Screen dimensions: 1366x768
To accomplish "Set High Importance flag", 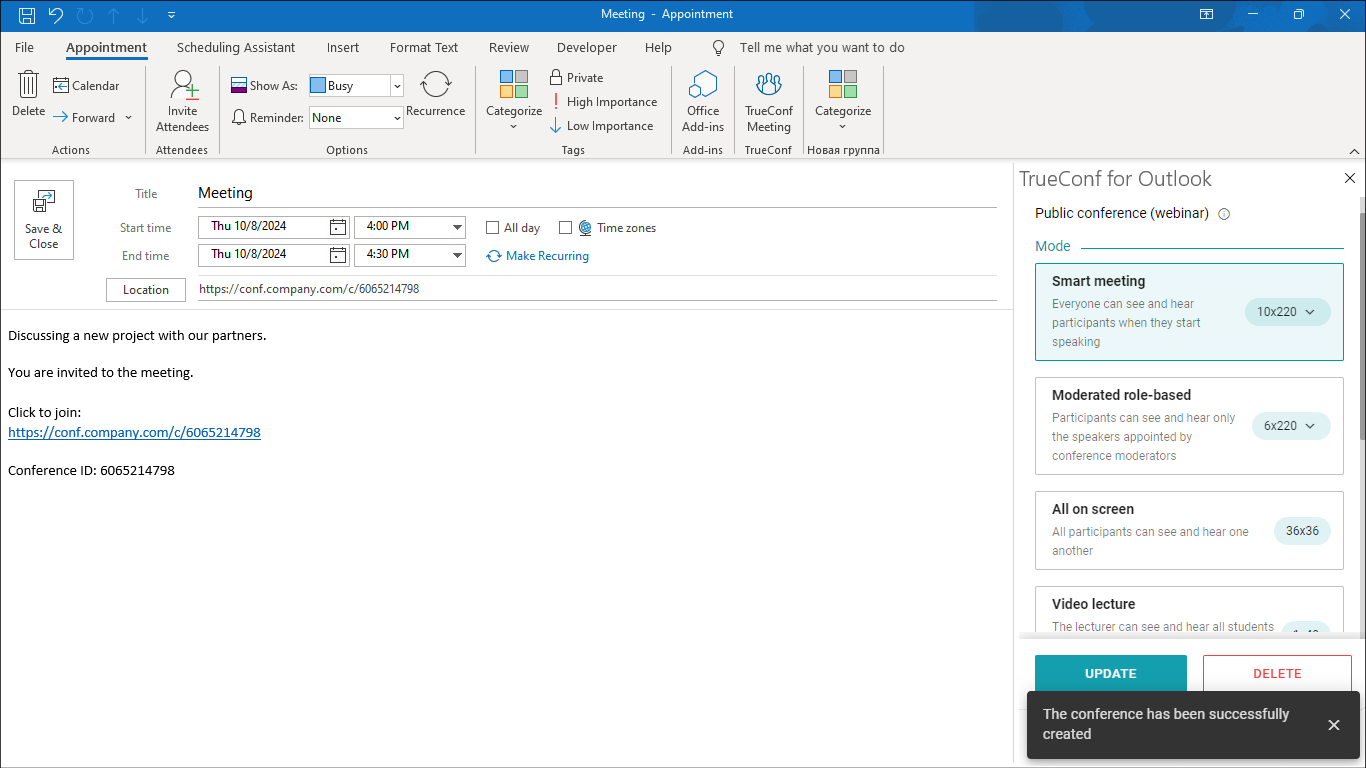I will [604, 102].
